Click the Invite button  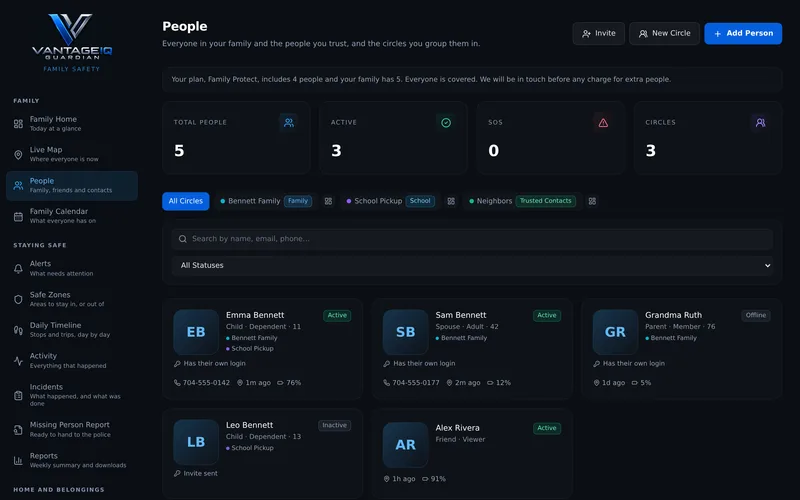[x=598, y=33]
